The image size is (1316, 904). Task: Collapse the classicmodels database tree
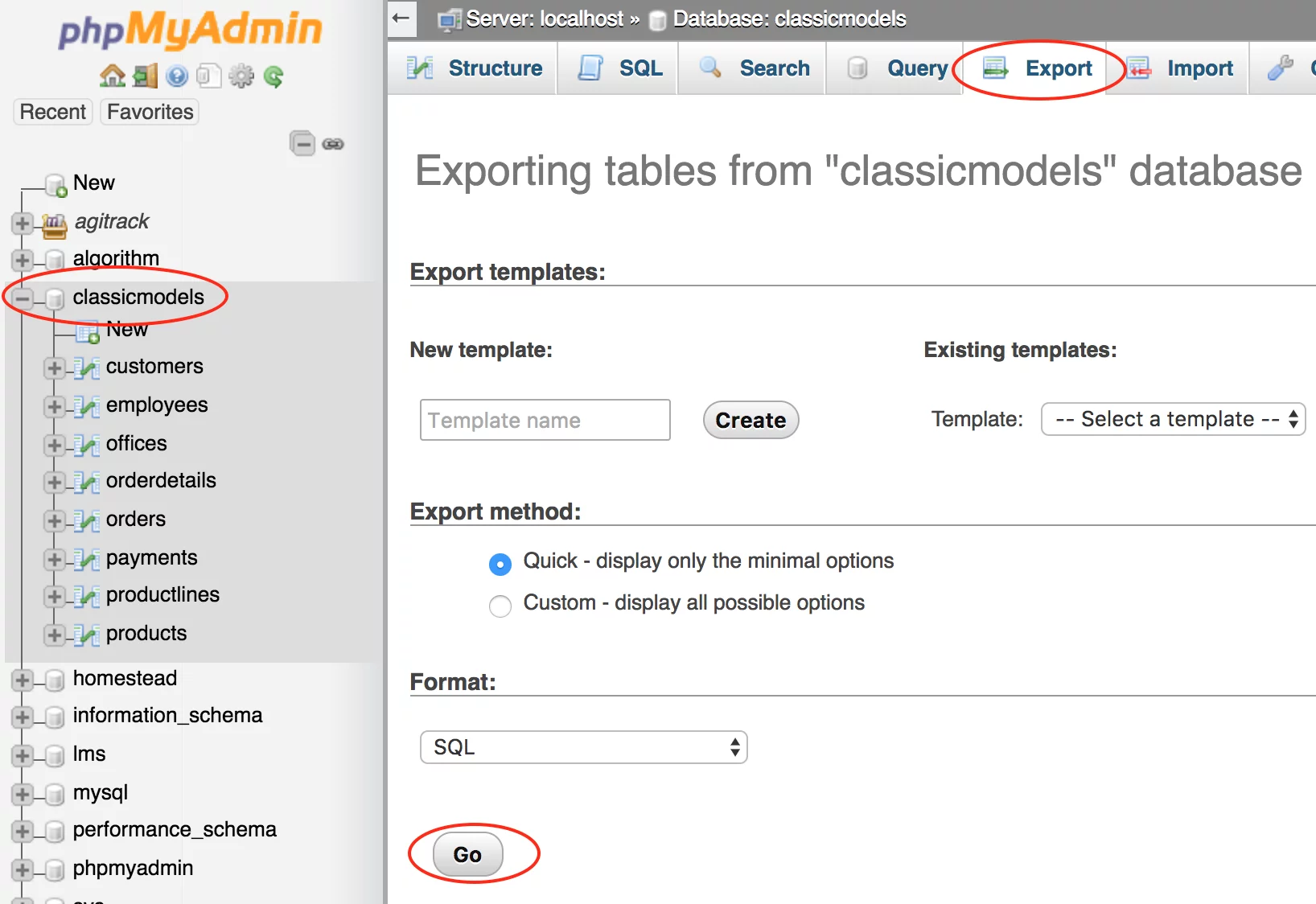pyautogui.click(x=23, y=298)
